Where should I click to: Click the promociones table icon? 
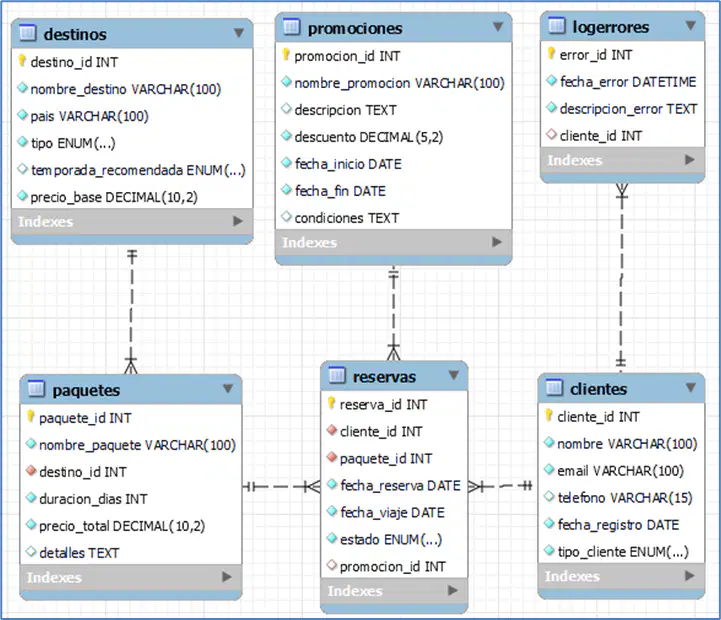292,27
